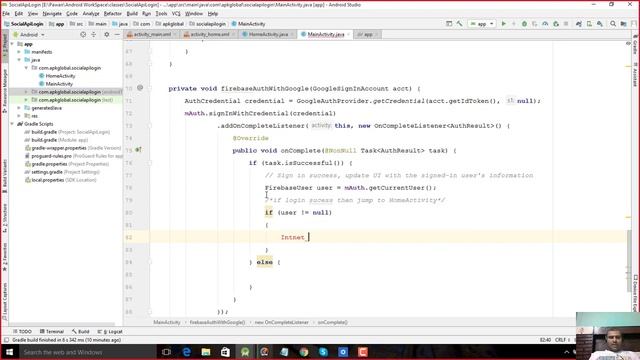Image resolution: width=640 pixels, height=360 pixels.
Task: Expand the res folder
Action: [19, 116]
